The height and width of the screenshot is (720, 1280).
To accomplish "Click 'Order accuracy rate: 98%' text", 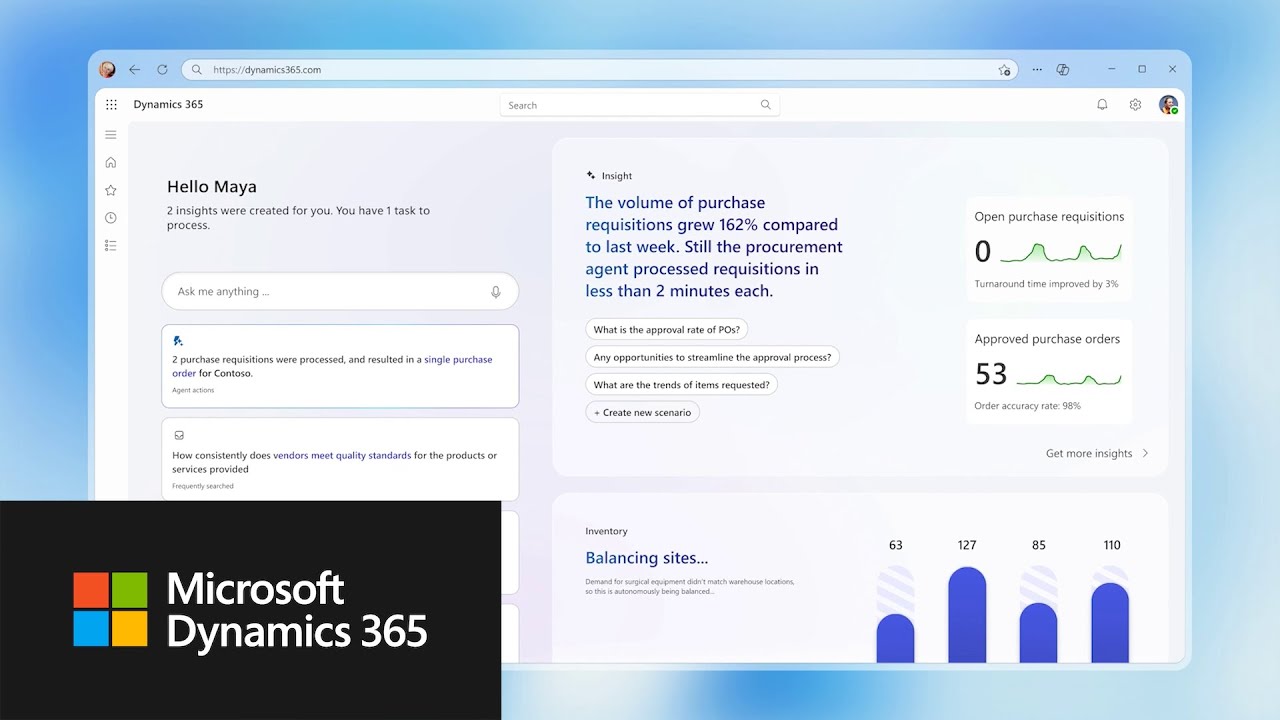I will (1027, 406).
